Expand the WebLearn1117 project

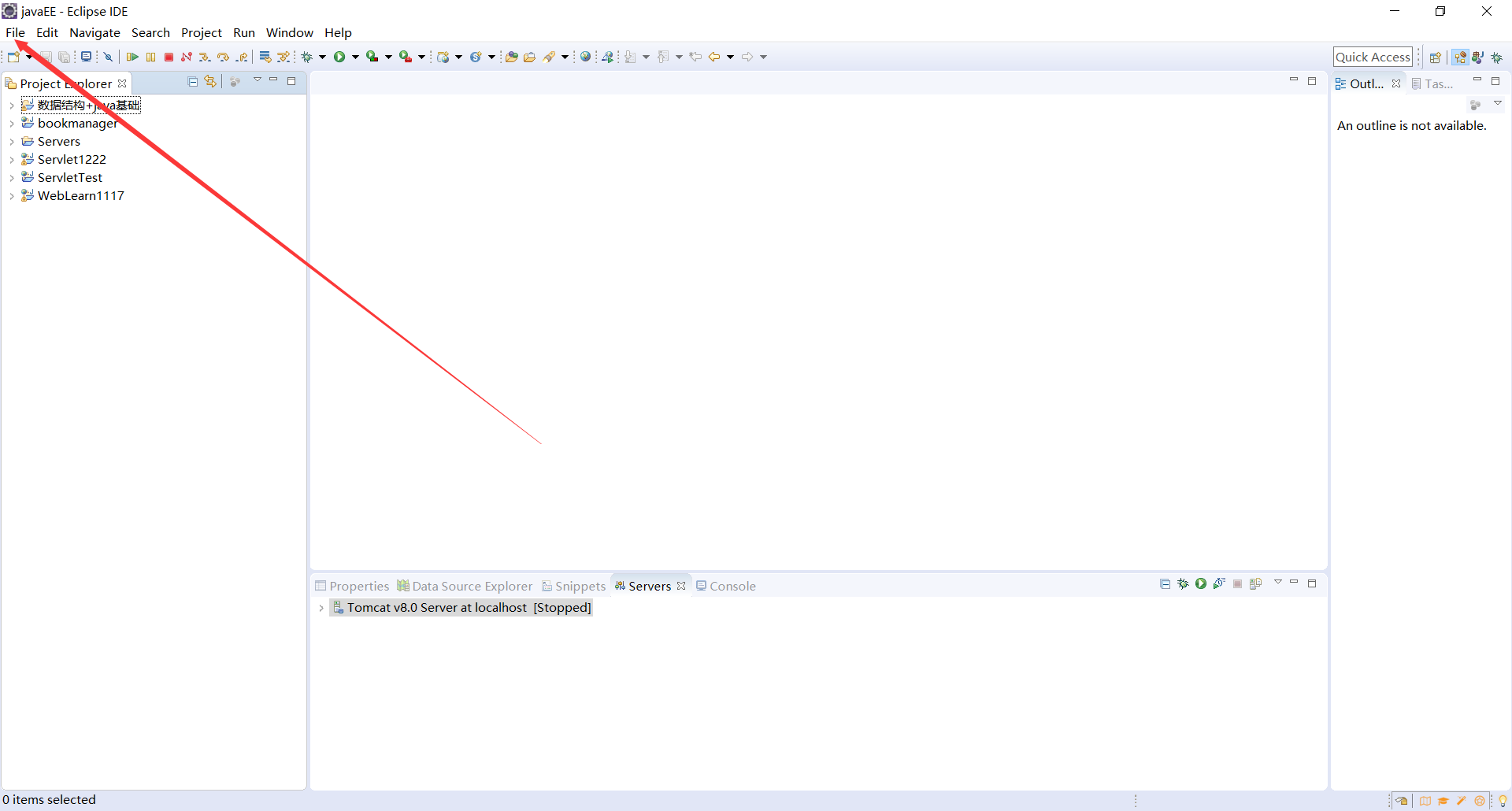[12, 196]
